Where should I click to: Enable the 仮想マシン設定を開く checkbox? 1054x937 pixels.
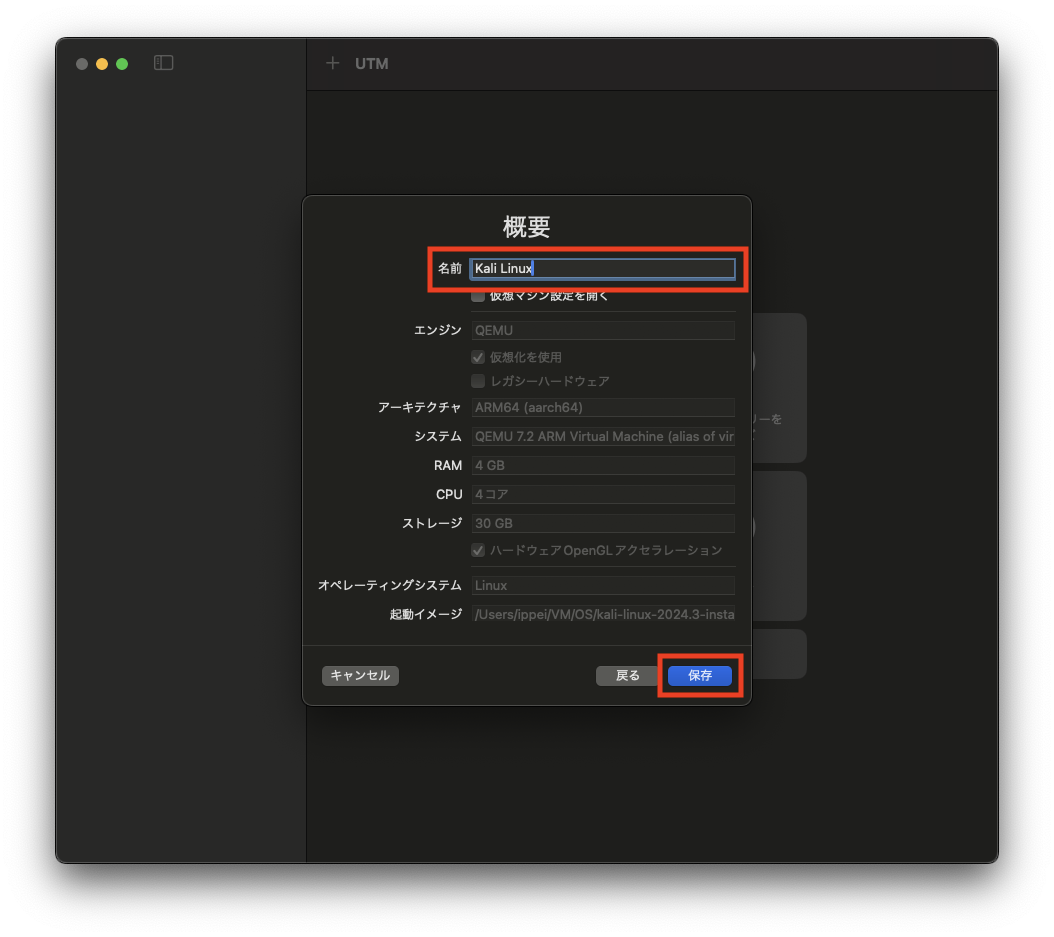tap(478, 295)
